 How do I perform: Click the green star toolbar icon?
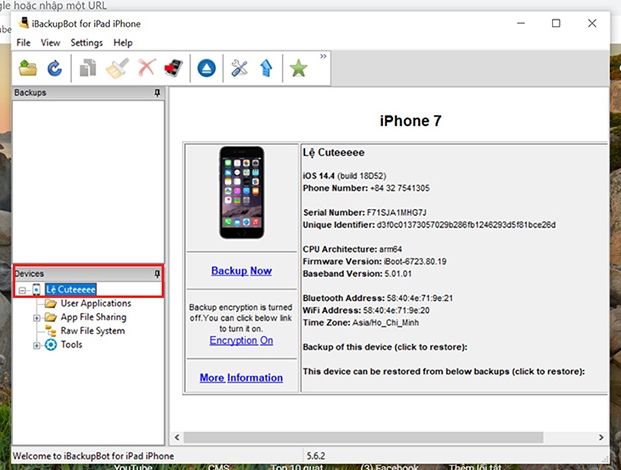pyautogui.click(x=298, y=69)
